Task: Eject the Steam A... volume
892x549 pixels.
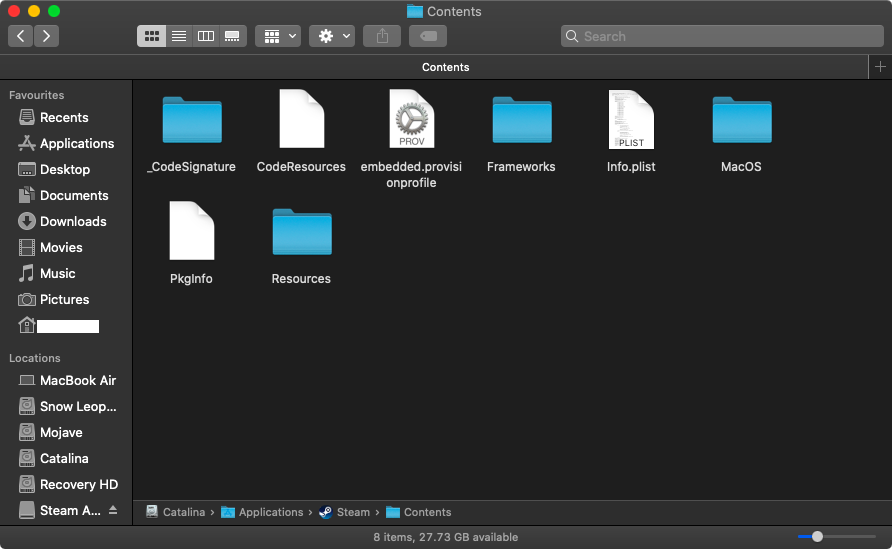Action: tap(113, 510)
